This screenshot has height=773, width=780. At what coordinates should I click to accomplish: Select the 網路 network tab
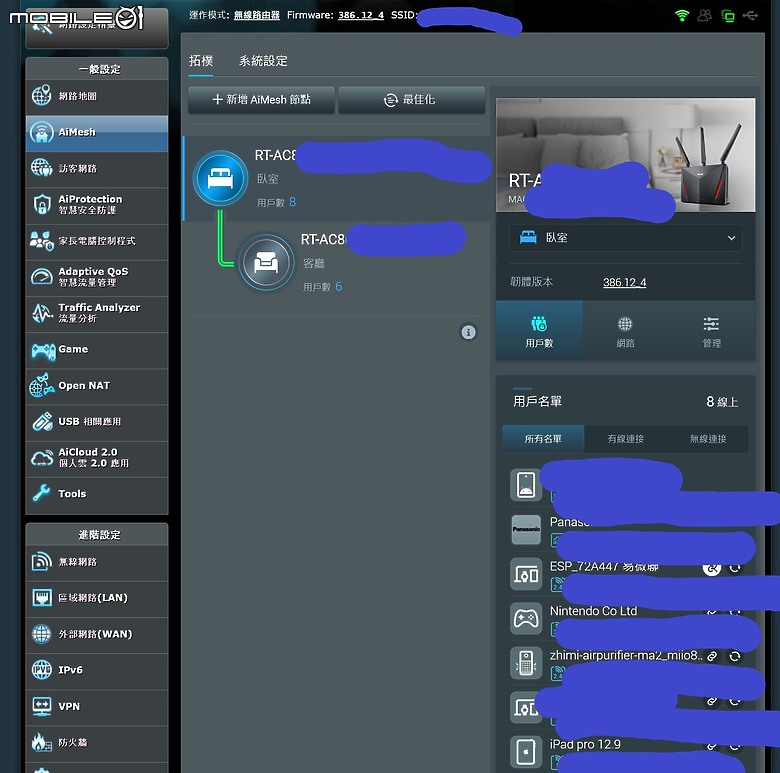[x=625, y=330]
